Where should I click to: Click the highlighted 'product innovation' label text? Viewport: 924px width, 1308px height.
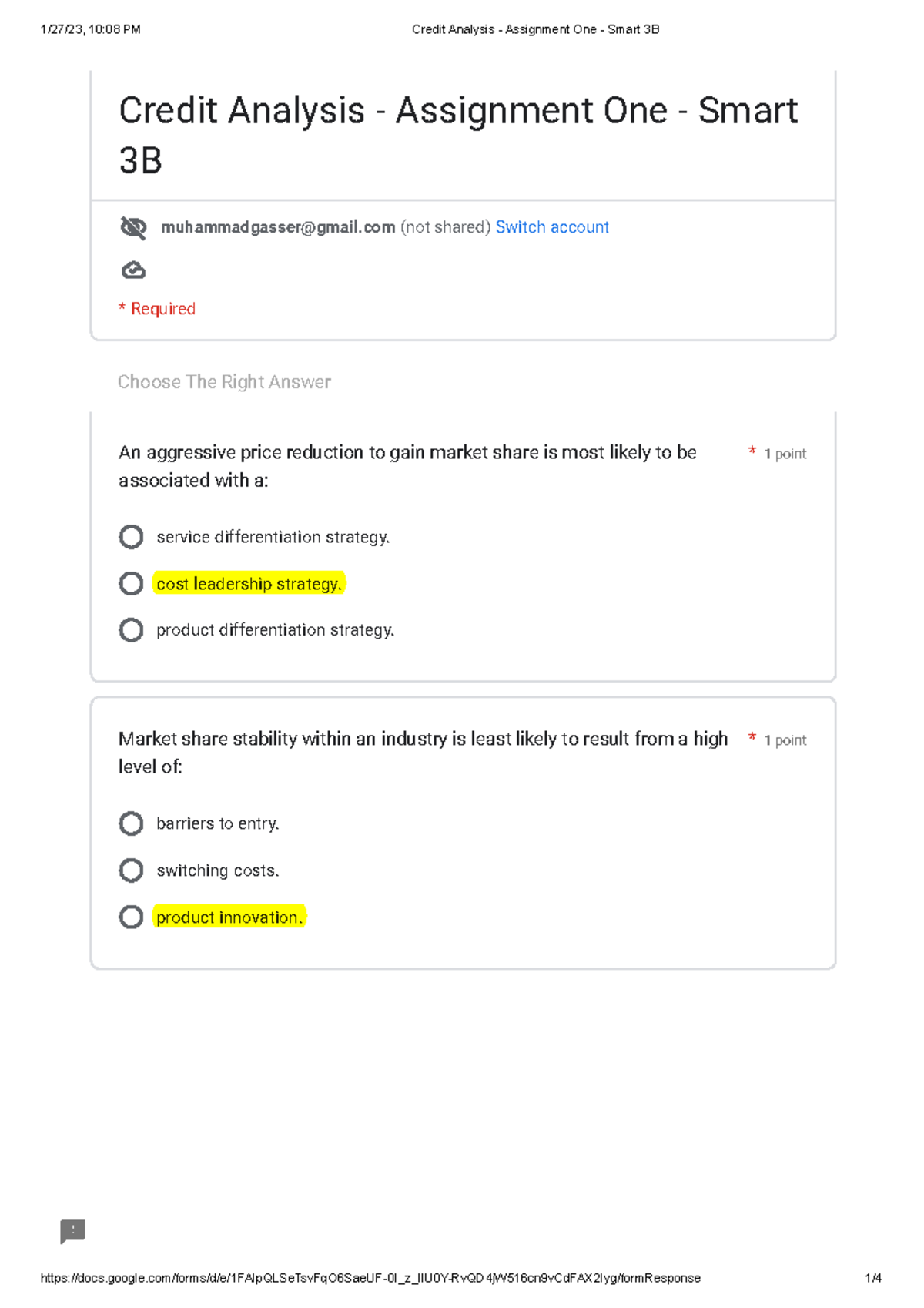point(229,917)
